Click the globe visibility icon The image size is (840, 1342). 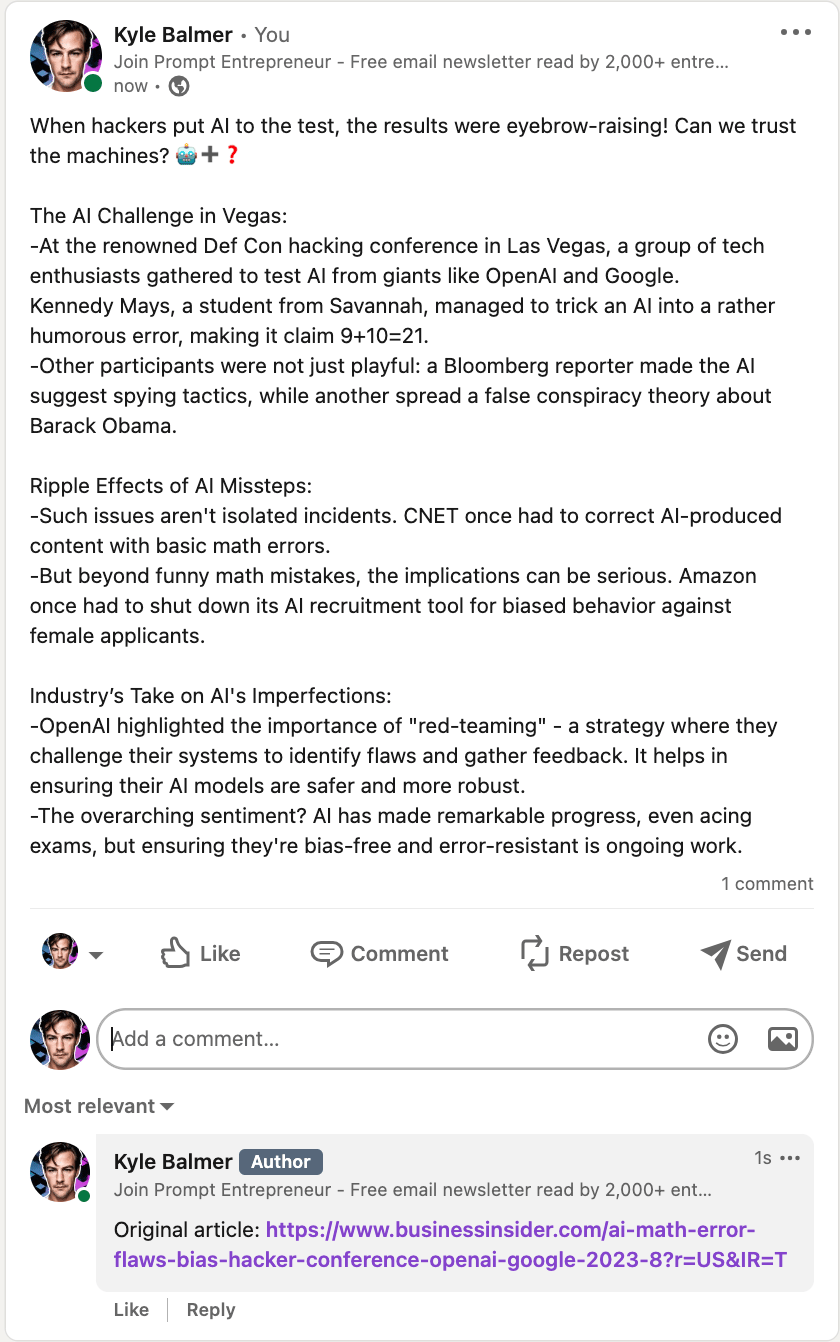point(179,86)
